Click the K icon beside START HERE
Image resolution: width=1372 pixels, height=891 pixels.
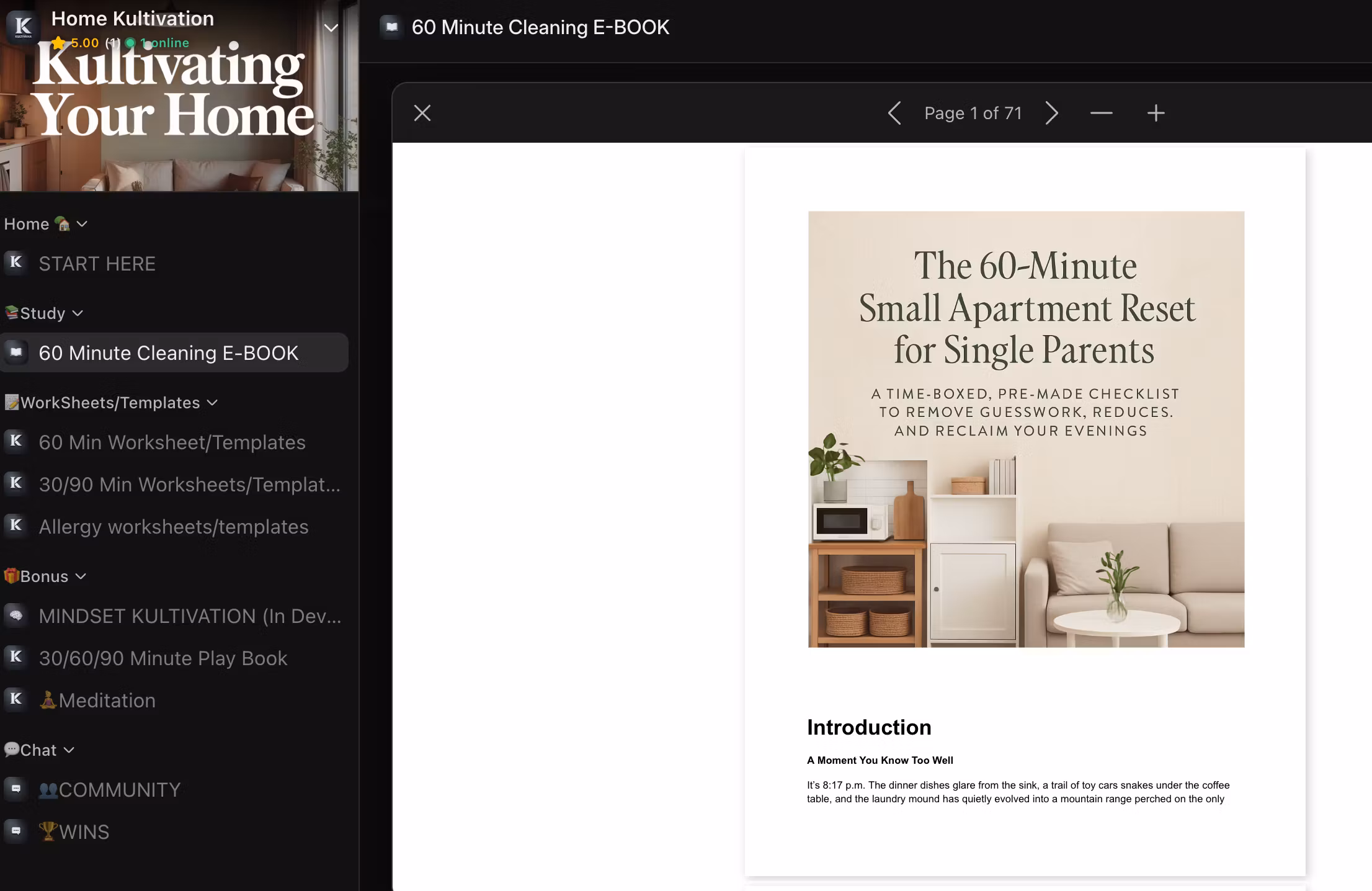coord(15,263)
